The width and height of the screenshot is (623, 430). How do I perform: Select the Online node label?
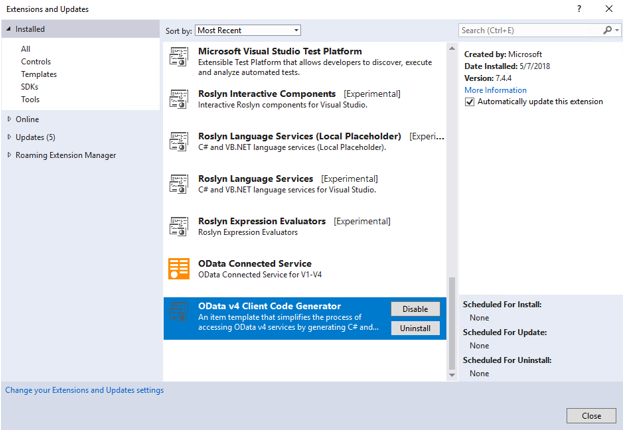click(x=27, y=119)
